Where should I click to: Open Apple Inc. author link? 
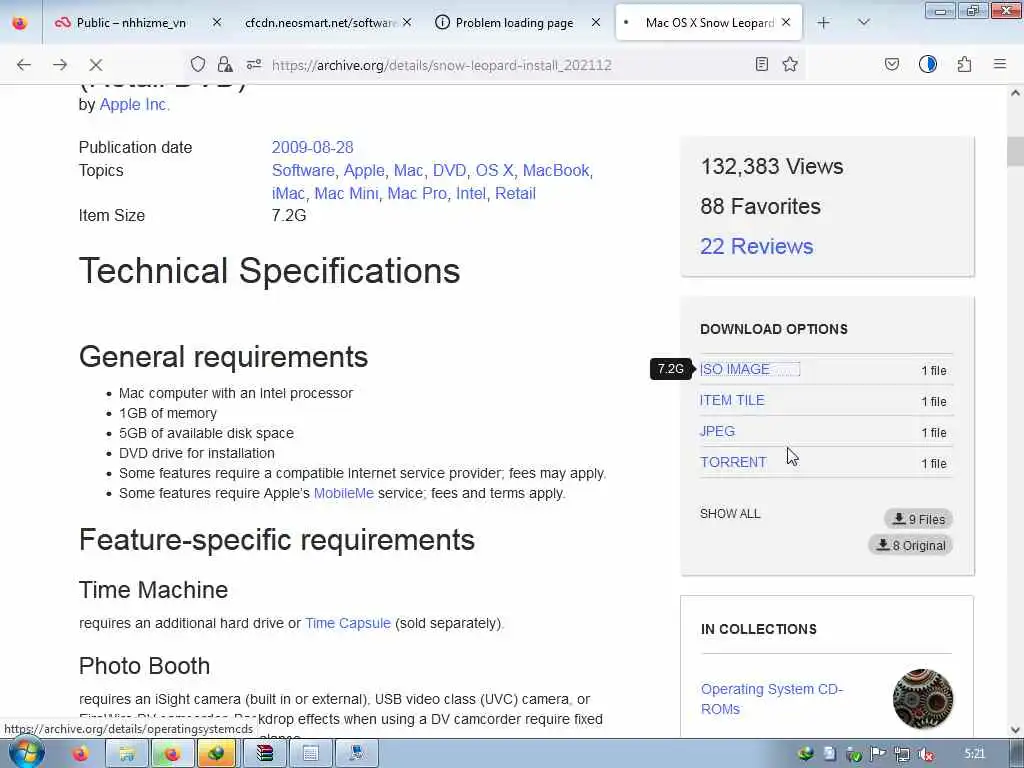click(x=135, y=104)
